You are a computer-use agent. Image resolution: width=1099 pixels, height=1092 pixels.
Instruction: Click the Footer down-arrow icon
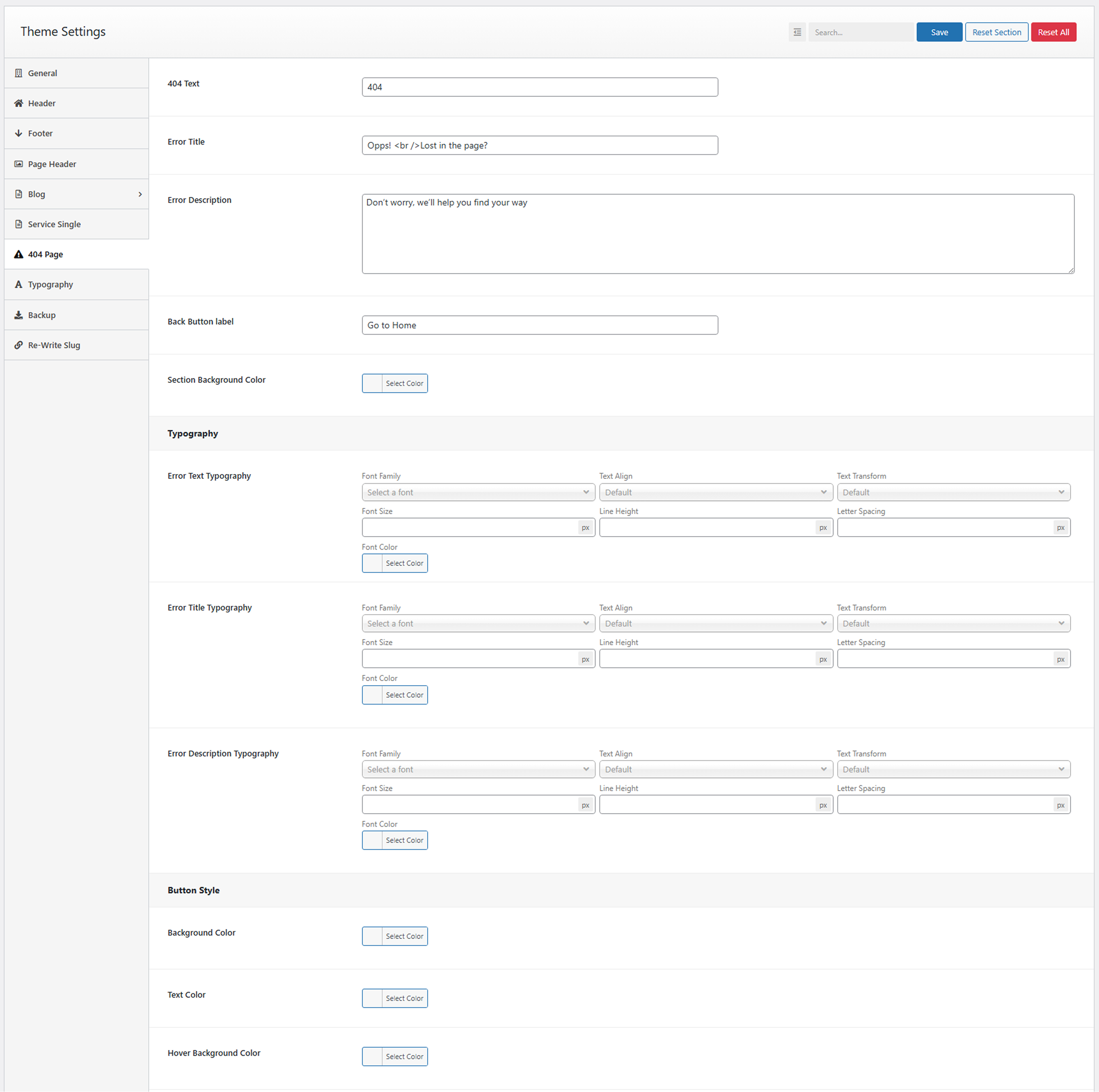19,133
